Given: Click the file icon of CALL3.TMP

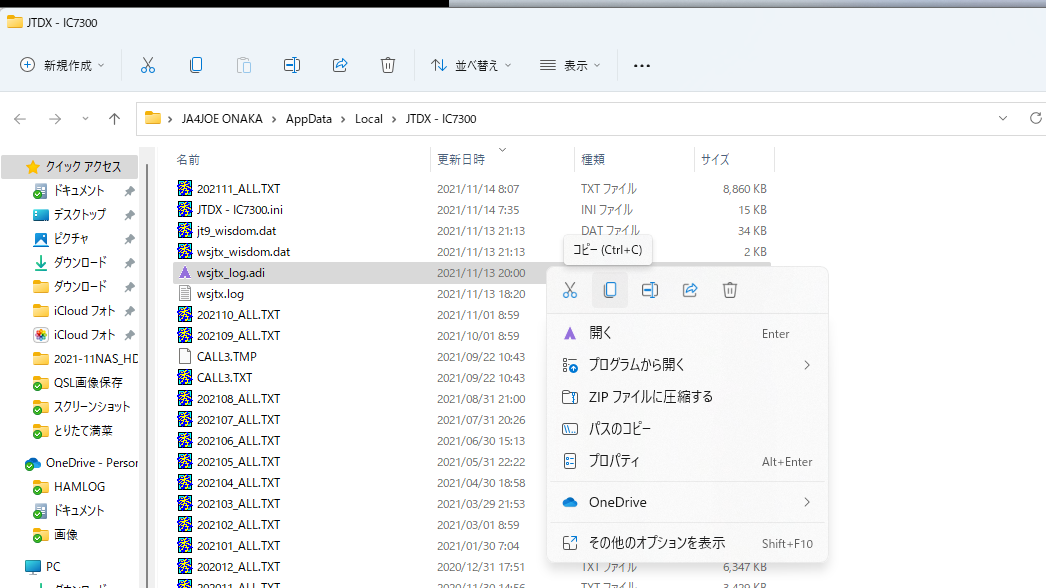Looking at the screenshot, I should click(185, 356).
